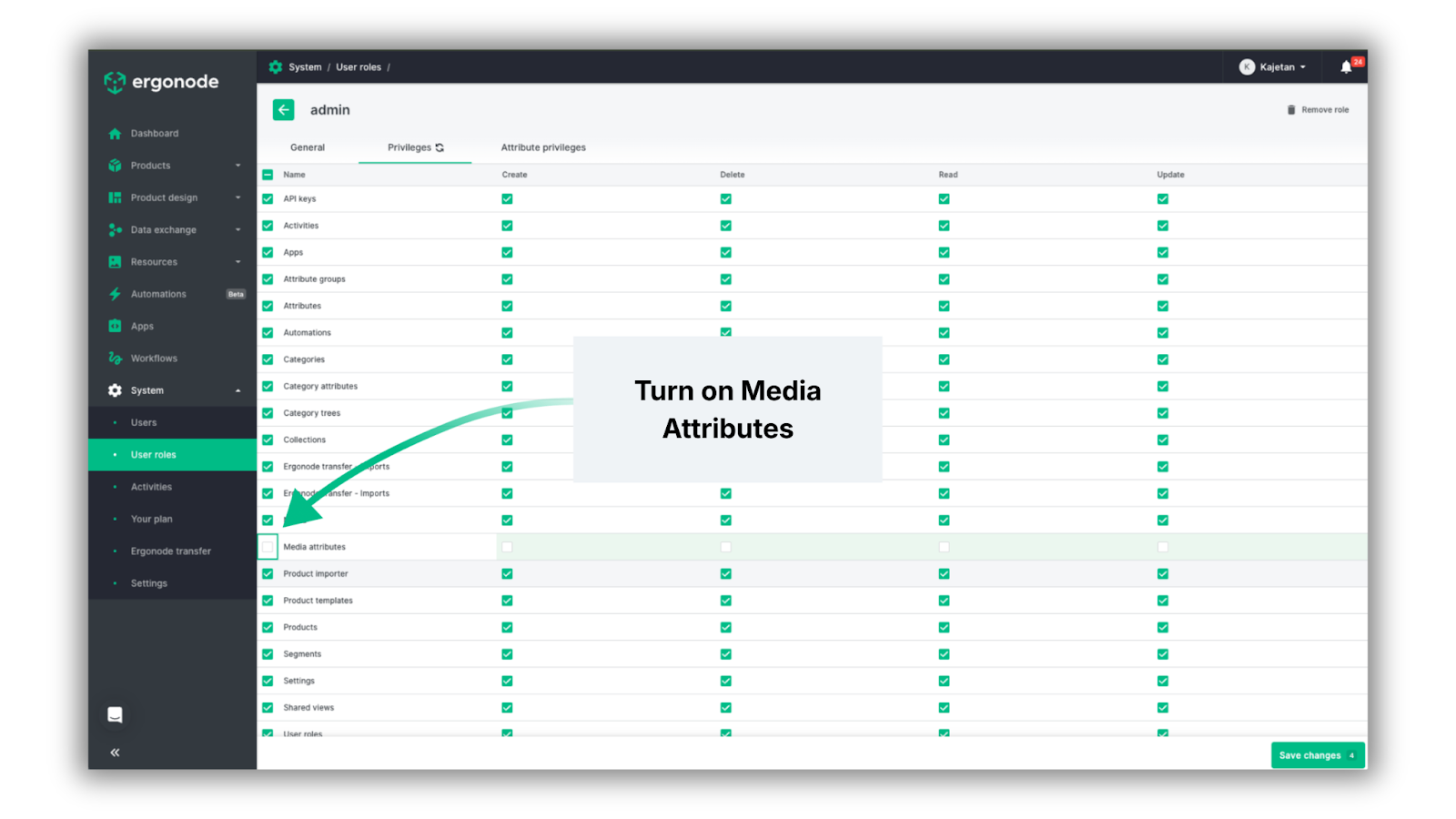Click the Create column header
The image size is (1456, 819).
click(514, 175)
